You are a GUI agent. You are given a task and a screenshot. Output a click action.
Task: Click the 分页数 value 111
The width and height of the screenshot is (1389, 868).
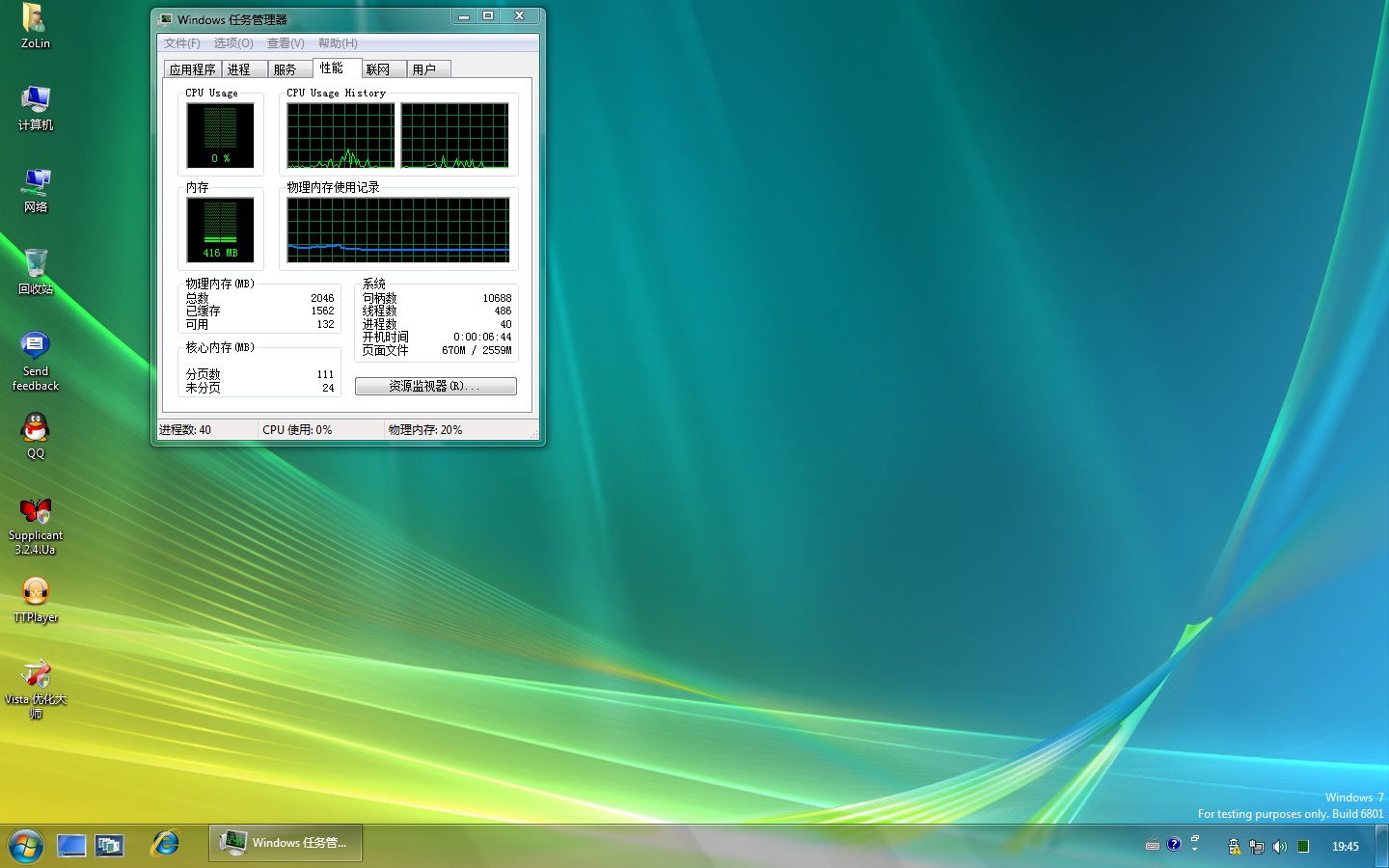325,374
